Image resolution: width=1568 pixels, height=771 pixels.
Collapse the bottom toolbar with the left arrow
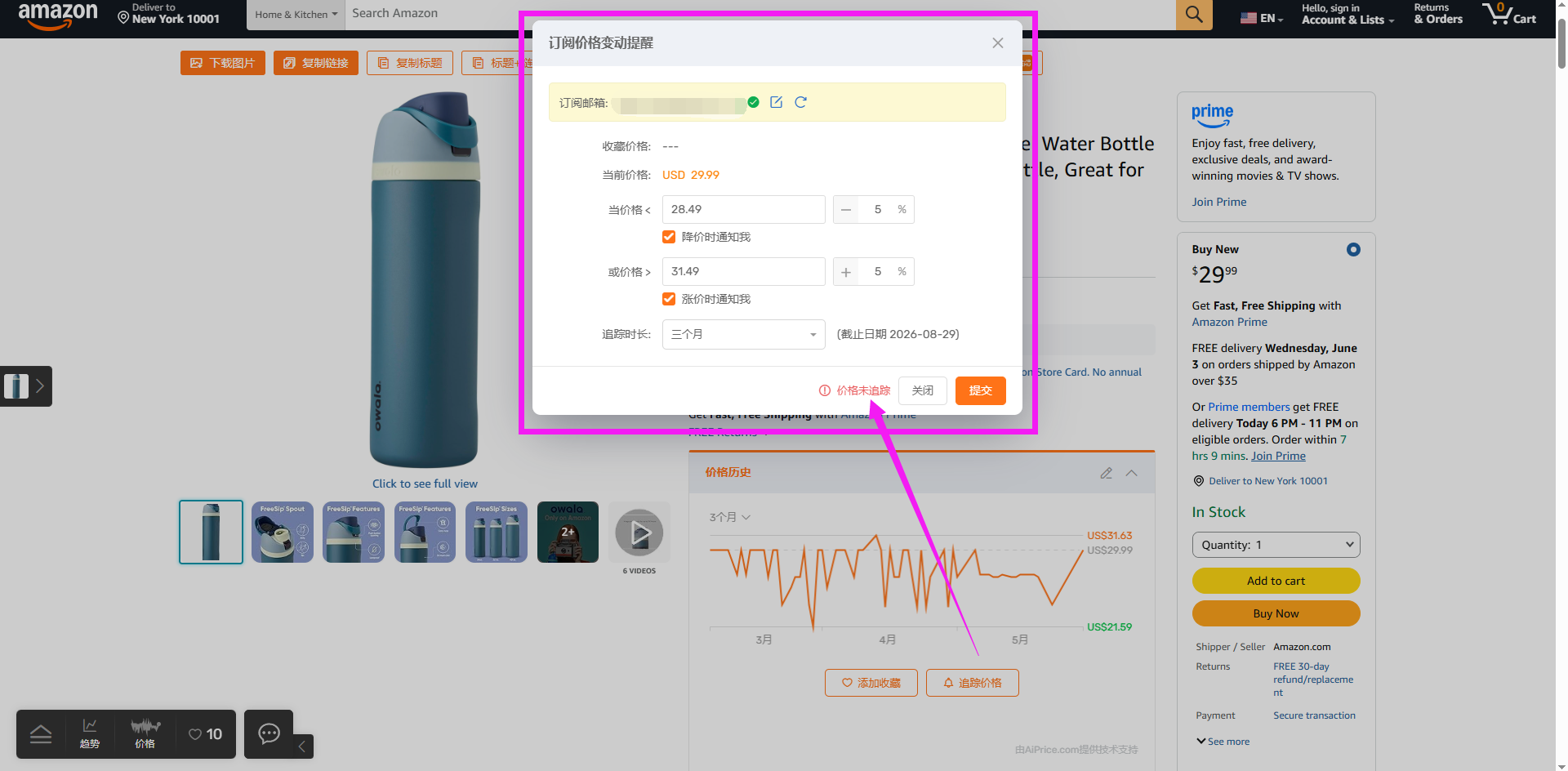302,746
